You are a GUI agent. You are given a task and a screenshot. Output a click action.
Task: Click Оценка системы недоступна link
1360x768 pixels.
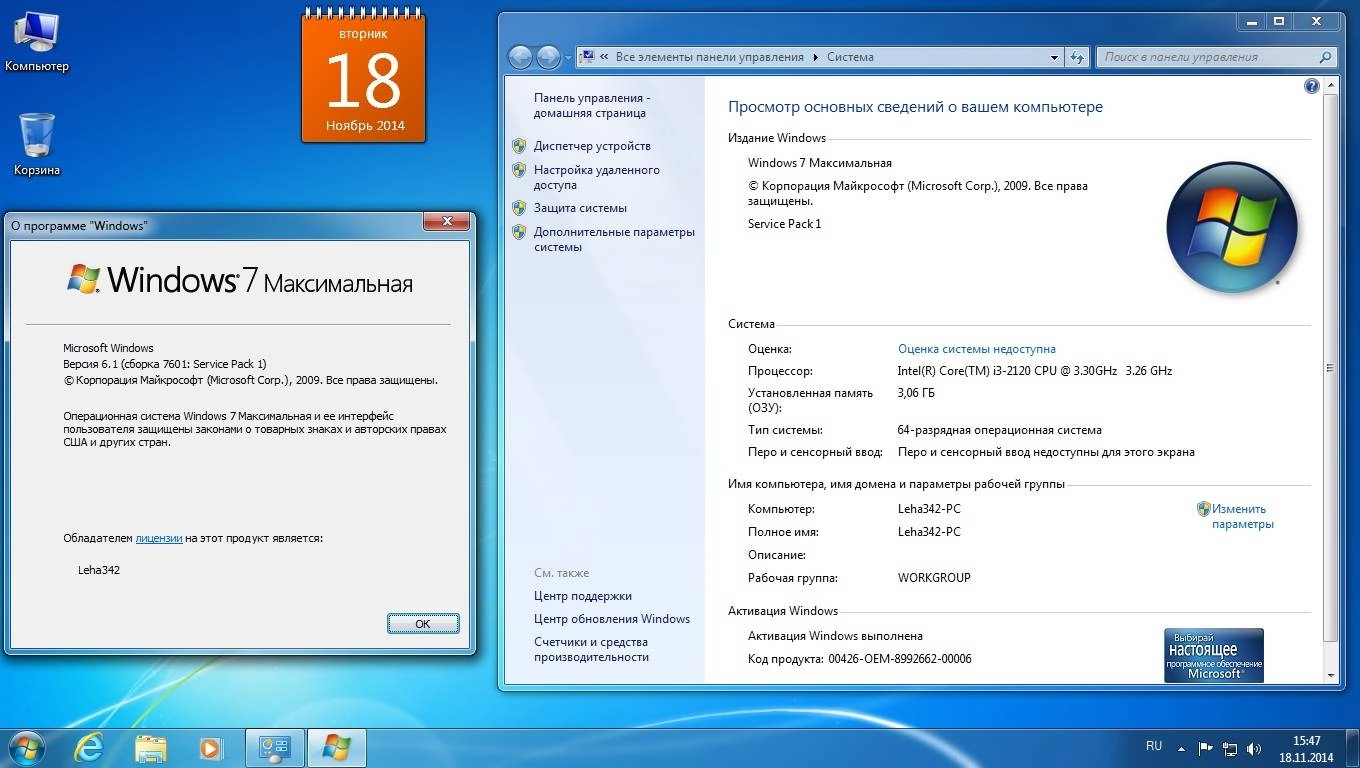977,349
